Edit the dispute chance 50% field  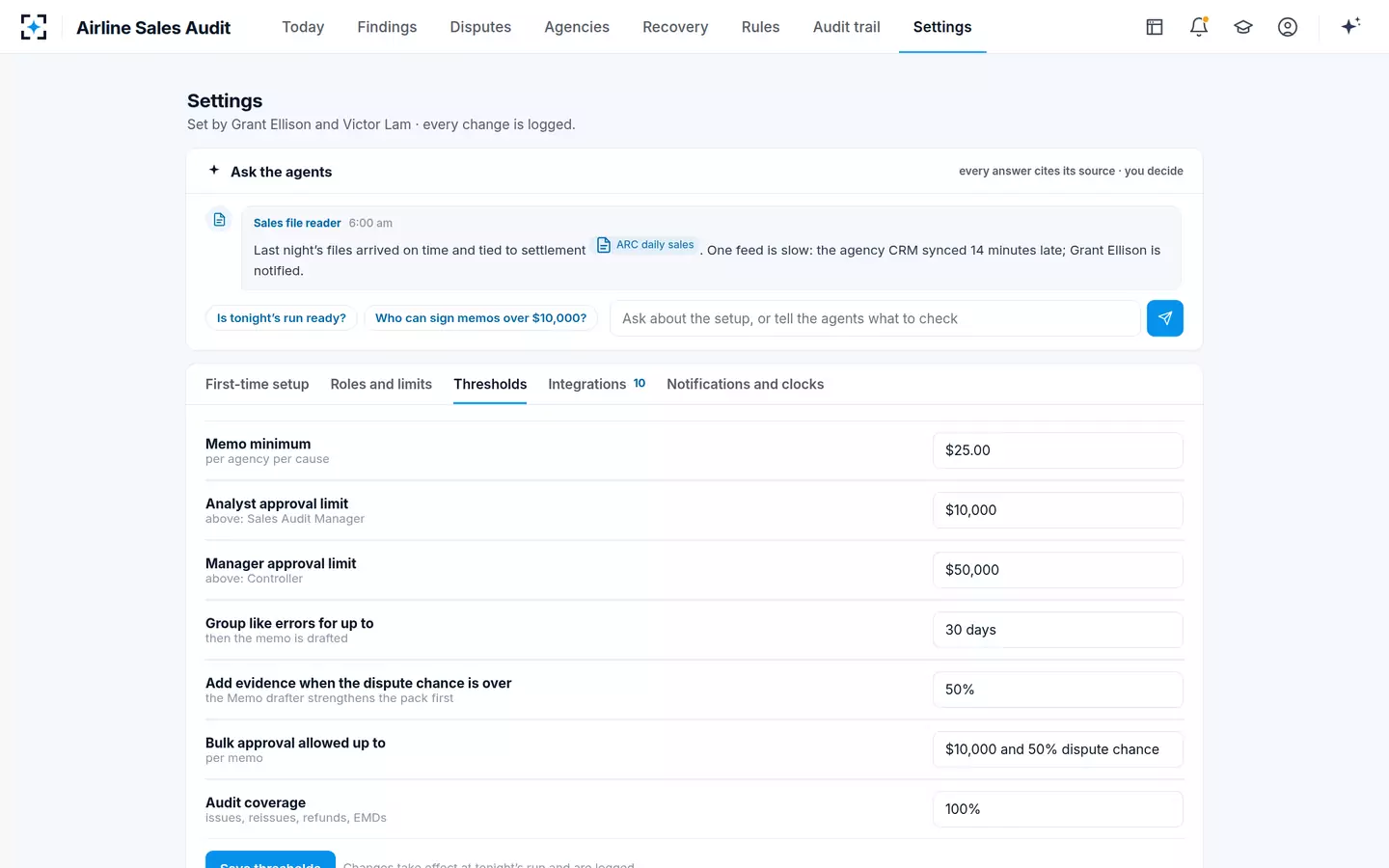(1058, 690)
